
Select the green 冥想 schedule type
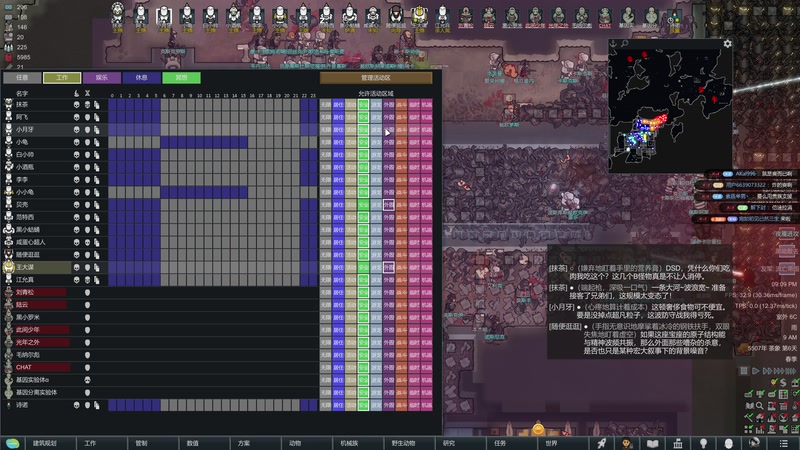coord(182,78)
